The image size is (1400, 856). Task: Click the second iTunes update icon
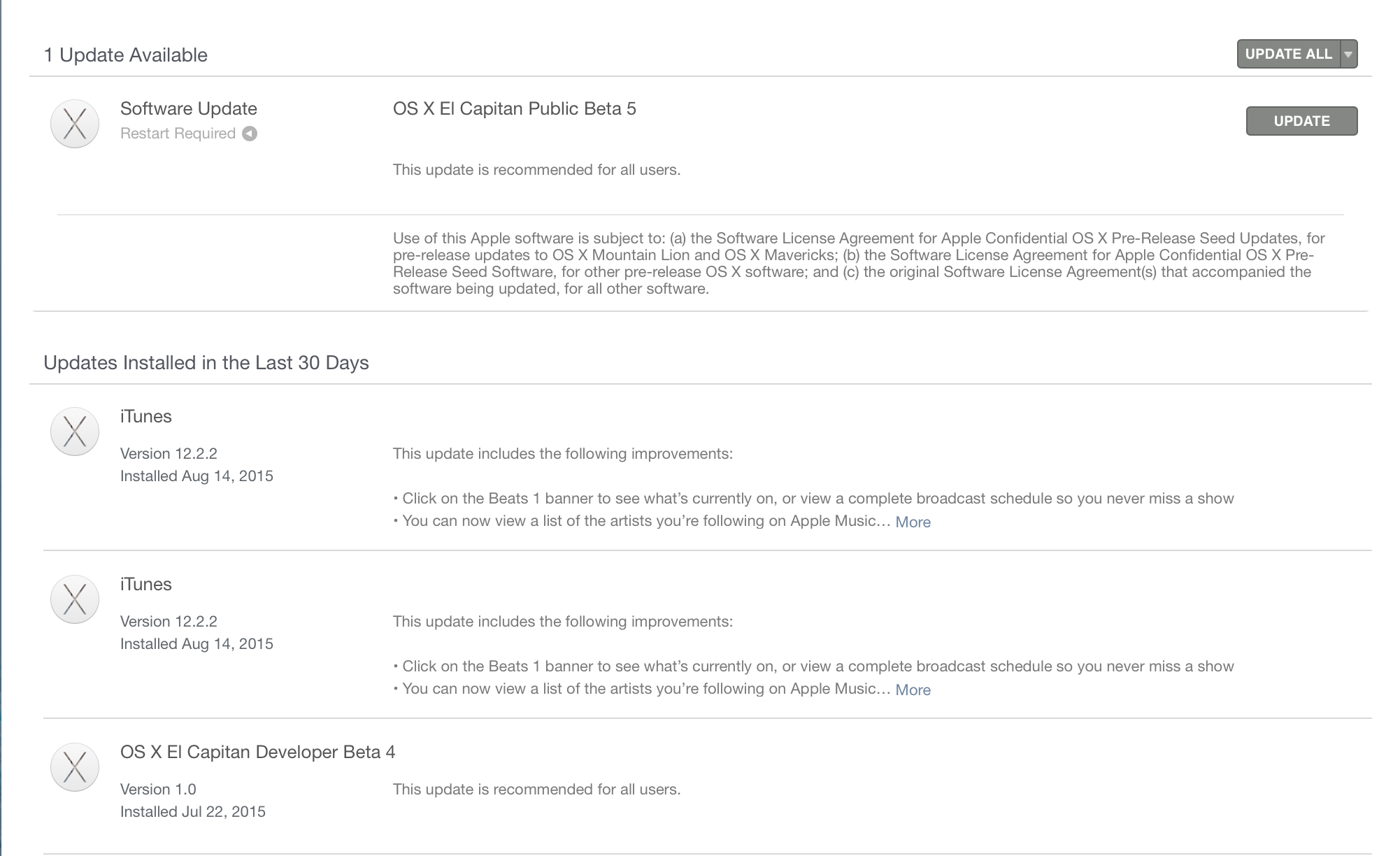point(75,599)
